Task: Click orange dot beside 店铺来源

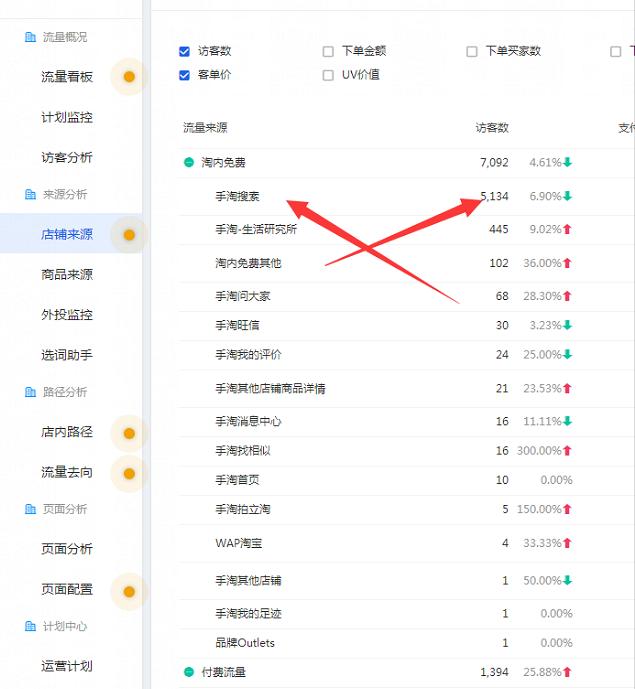Action: 129,235
